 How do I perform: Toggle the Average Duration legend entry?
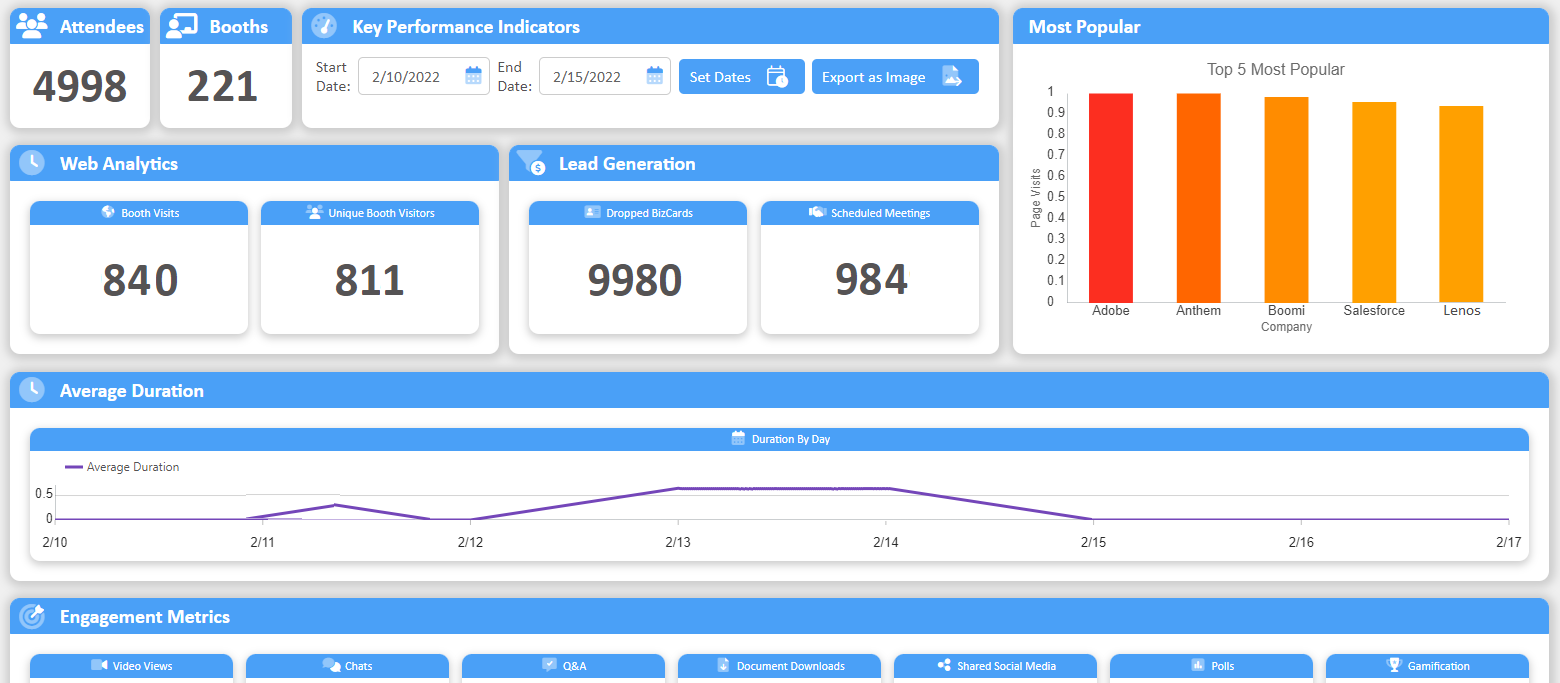click(x=122, y=467)
